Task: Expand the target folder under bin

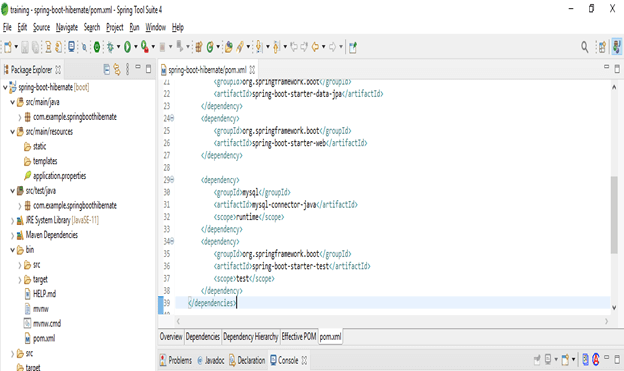Action: pos(20,280)
